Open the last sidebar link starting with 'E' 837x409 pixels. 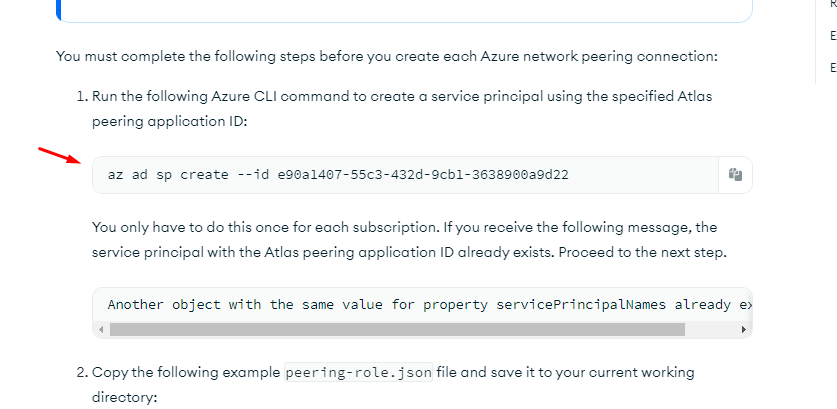[833, 67]
